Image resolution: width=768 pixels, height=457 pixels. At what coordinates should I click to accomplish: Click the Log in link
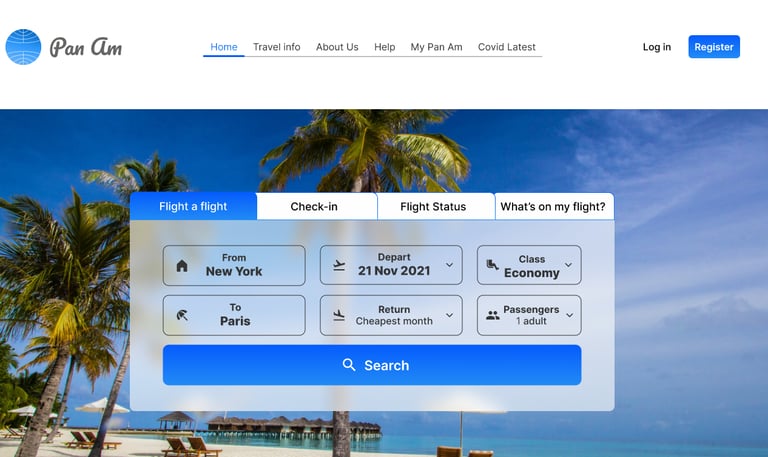656,47
